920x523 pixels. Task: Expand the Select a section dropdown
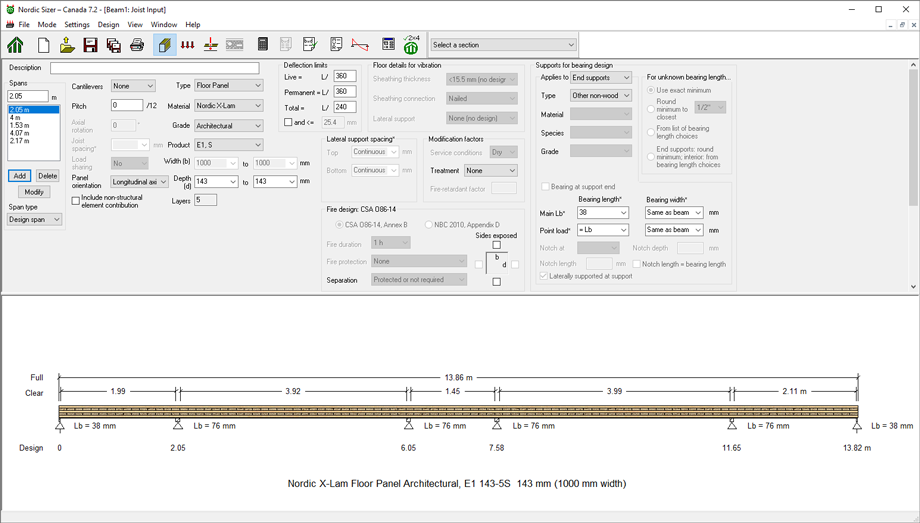503,45
